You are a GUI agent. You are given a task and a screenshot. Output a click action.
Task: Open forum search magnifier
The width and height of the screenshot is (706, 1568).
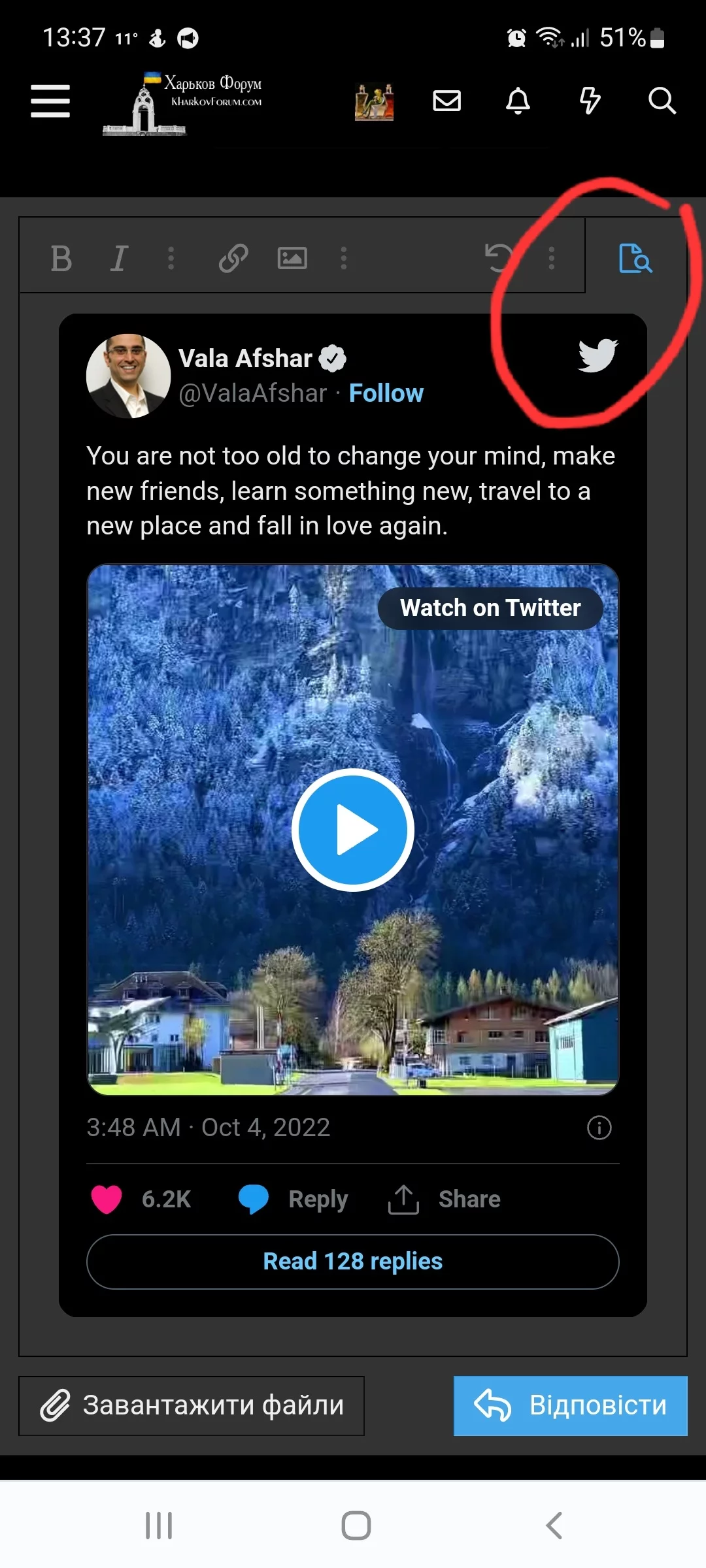pyautogui.click(x=662, y=101)
